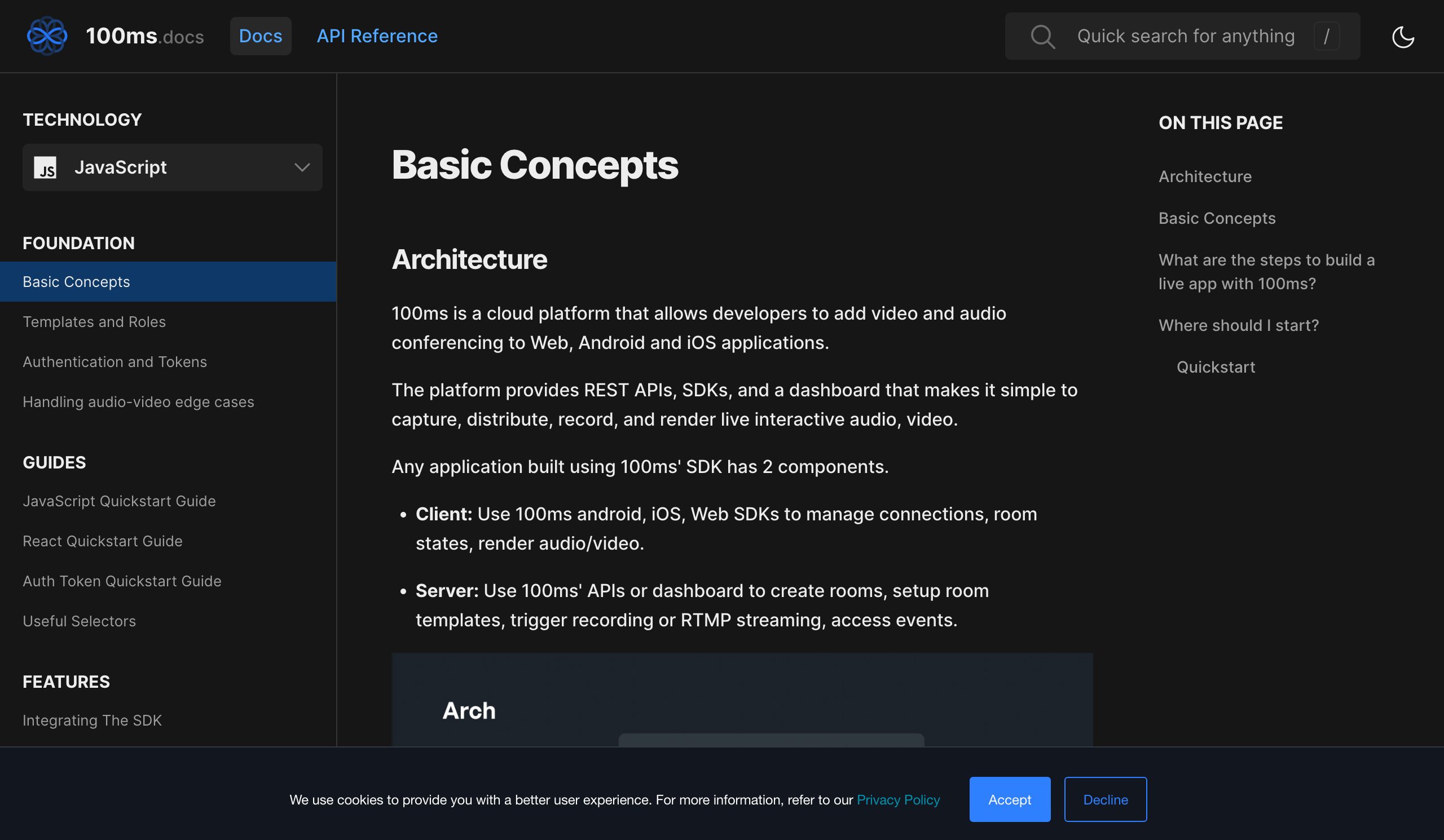Click the TECHNOLOGY section label
The width and height of the screenshot is (1444, 840).
(82, 120)
